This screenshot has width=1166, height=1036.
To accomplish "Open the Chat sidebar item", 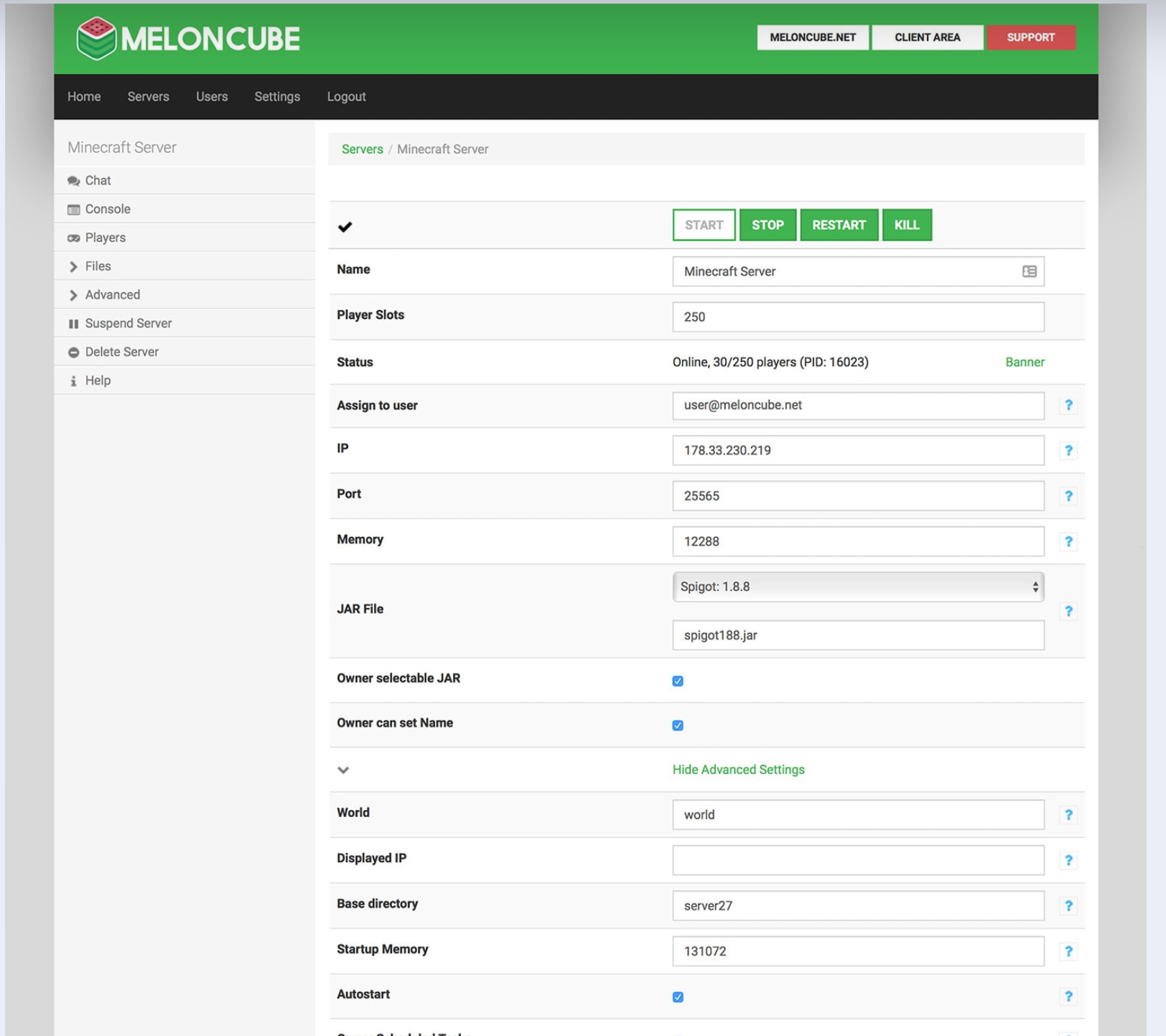I will pos(185,181).
